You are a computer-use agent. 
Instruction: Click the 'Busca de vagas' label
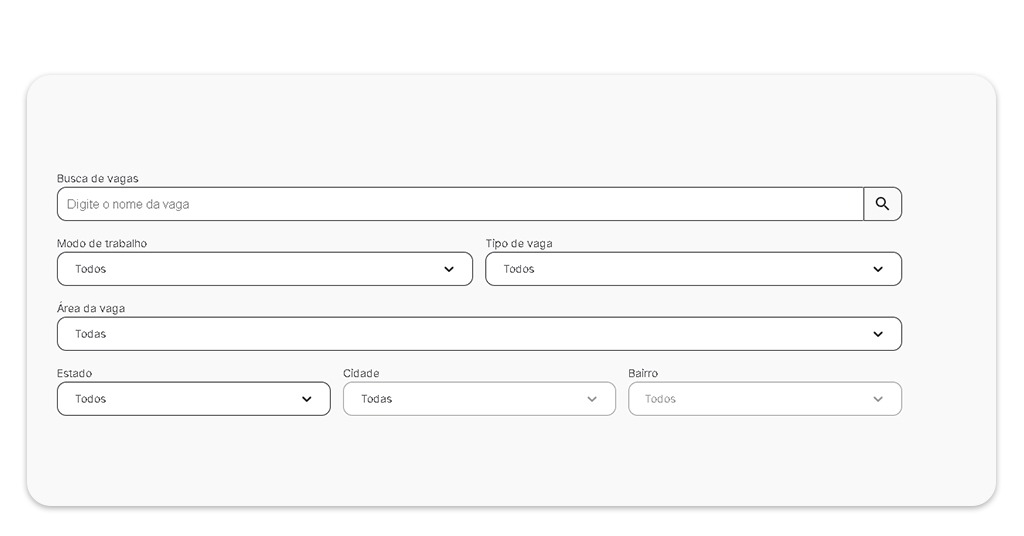coord(98,179)
